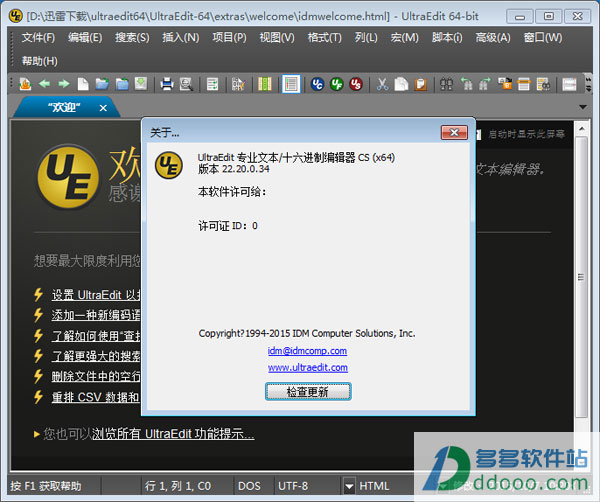Image resolution: width=600 pixels, height=502 pixels.
Task: Expand toolbar overflow chevron
Action: 589,84
